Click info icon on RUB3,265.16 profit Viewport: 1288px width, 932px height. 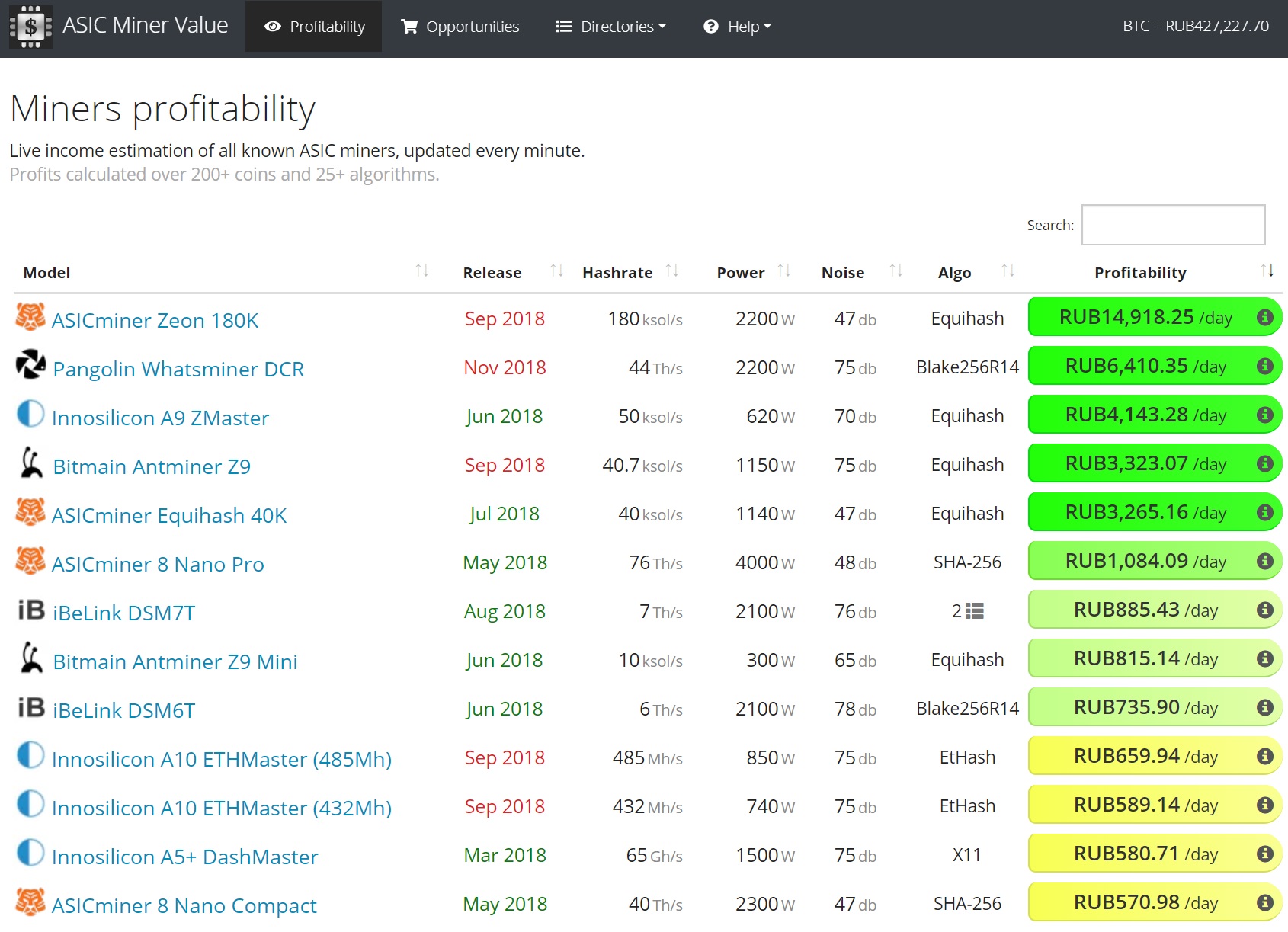point(1265,512)
